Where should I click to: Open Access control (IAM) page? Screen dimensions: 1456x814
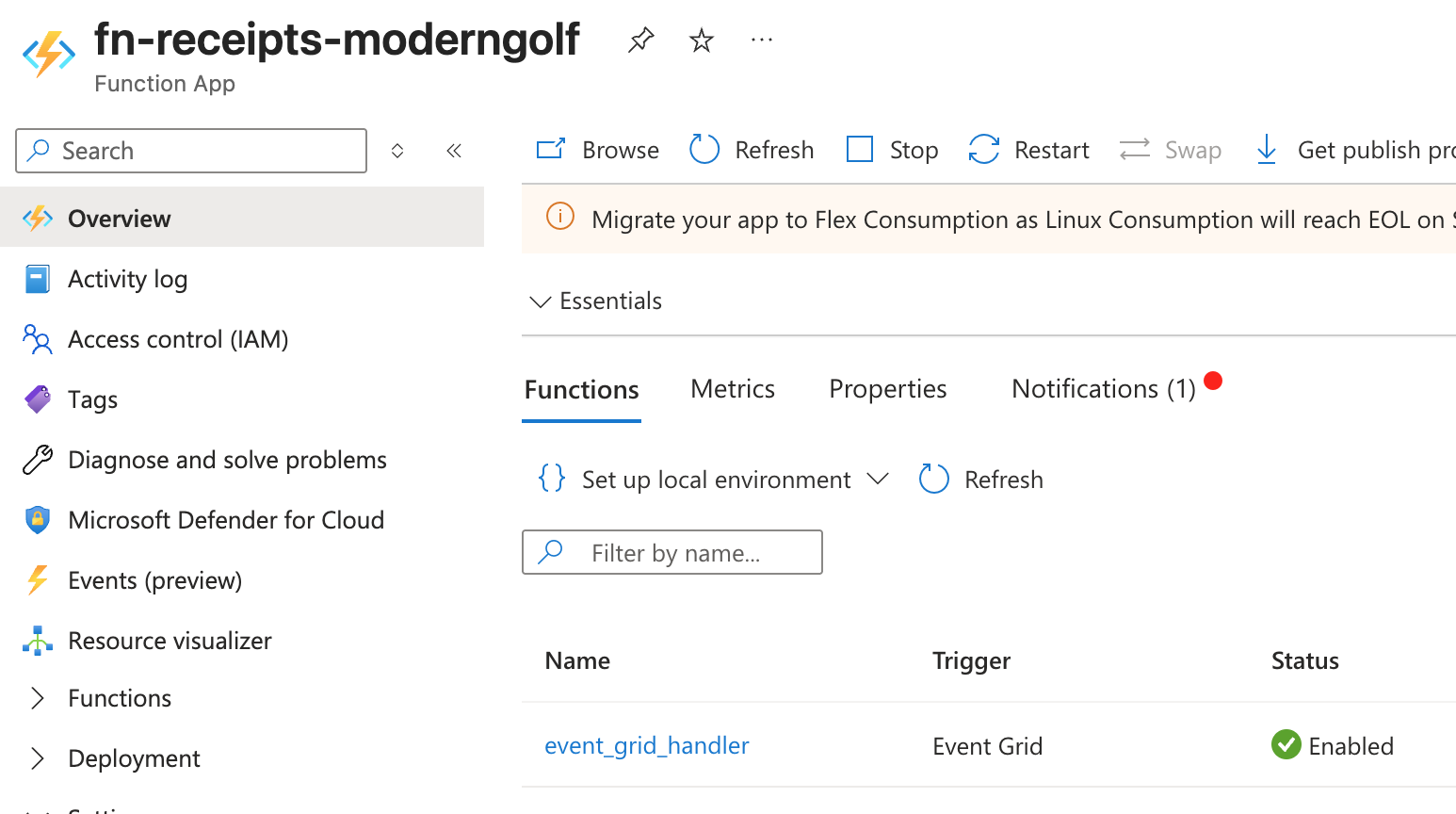(178, 339)
